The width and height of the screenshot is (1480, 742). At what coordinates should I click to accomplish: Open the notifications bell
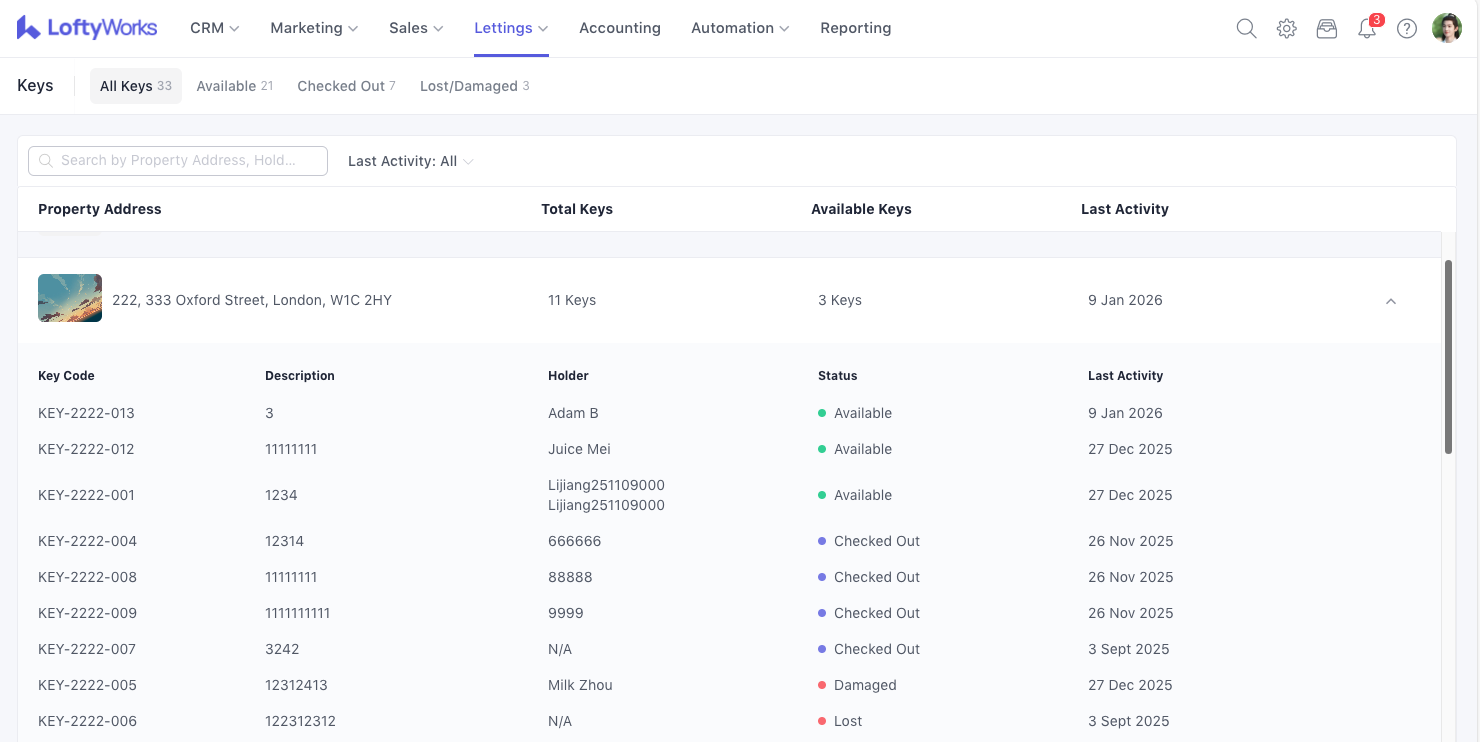coord(1367,29)
